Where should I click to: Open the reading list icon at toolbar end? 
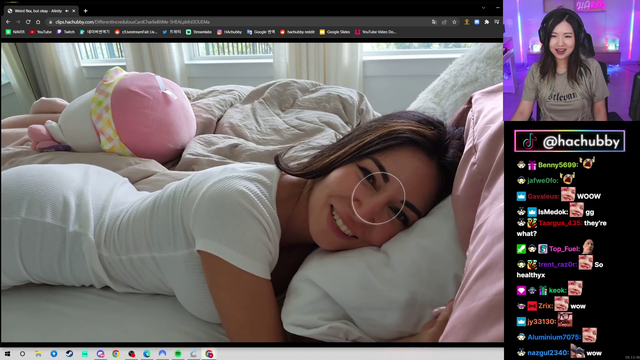[x=497, y=22]
